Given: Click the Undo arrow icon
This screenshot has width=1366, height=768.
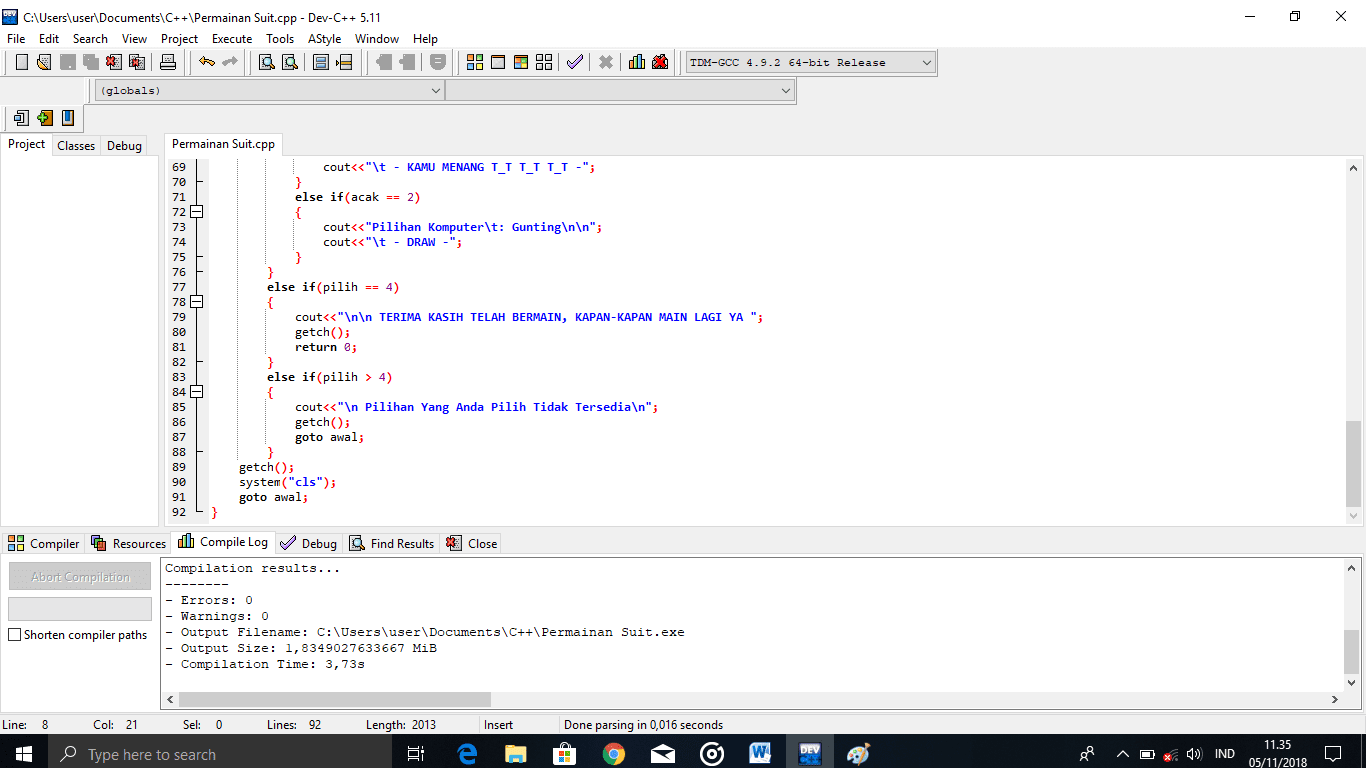Looking at the screenshot, I should point(207,62).
